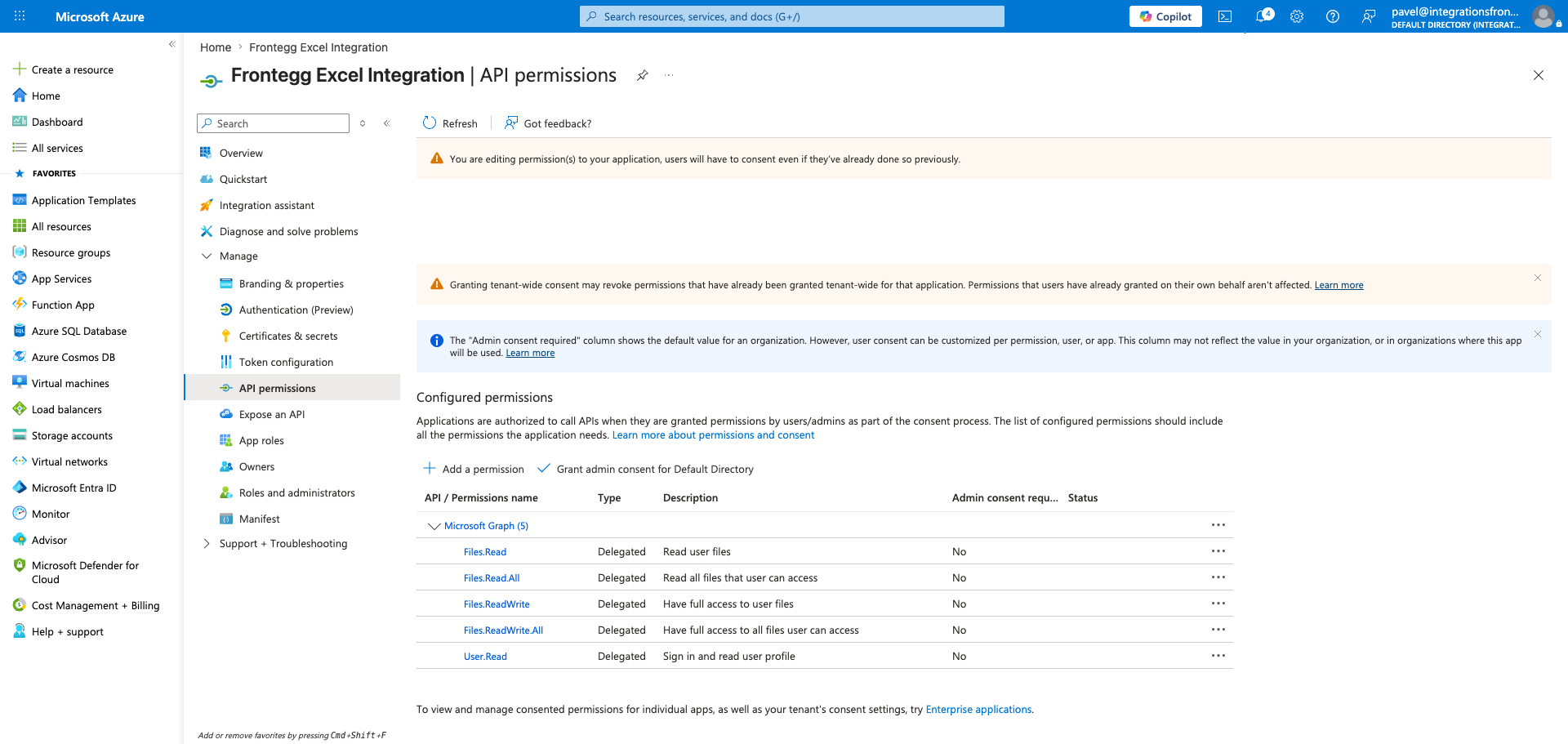The image size is (1568, 744).
Task: Go to Home breadcrumb
Action: [216, 47]
